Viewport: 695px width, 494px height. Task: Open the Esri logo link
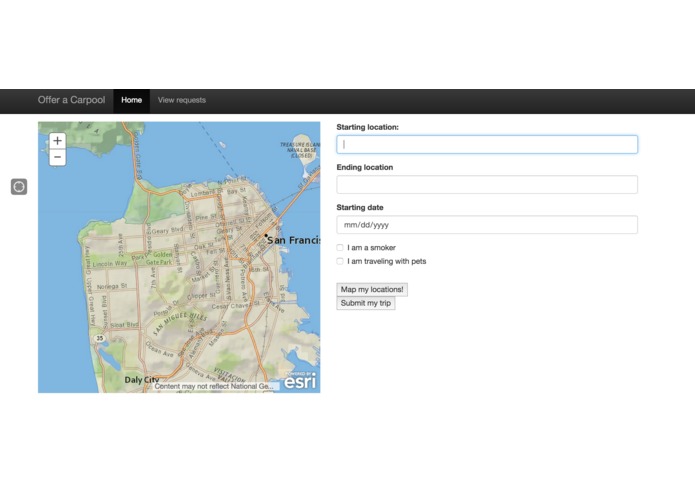[300, 380]
